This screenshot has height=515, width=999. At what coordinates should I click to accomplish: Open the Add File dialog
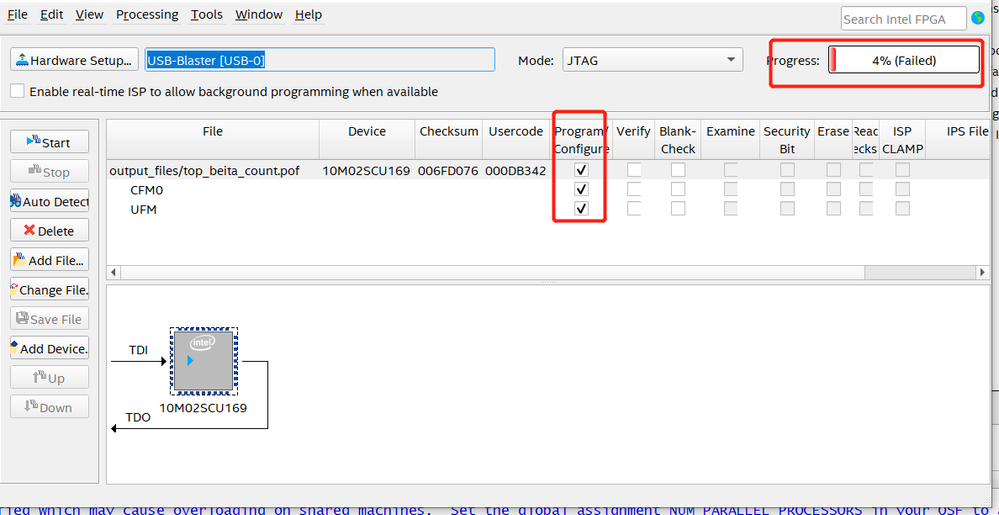coord(50,259)
